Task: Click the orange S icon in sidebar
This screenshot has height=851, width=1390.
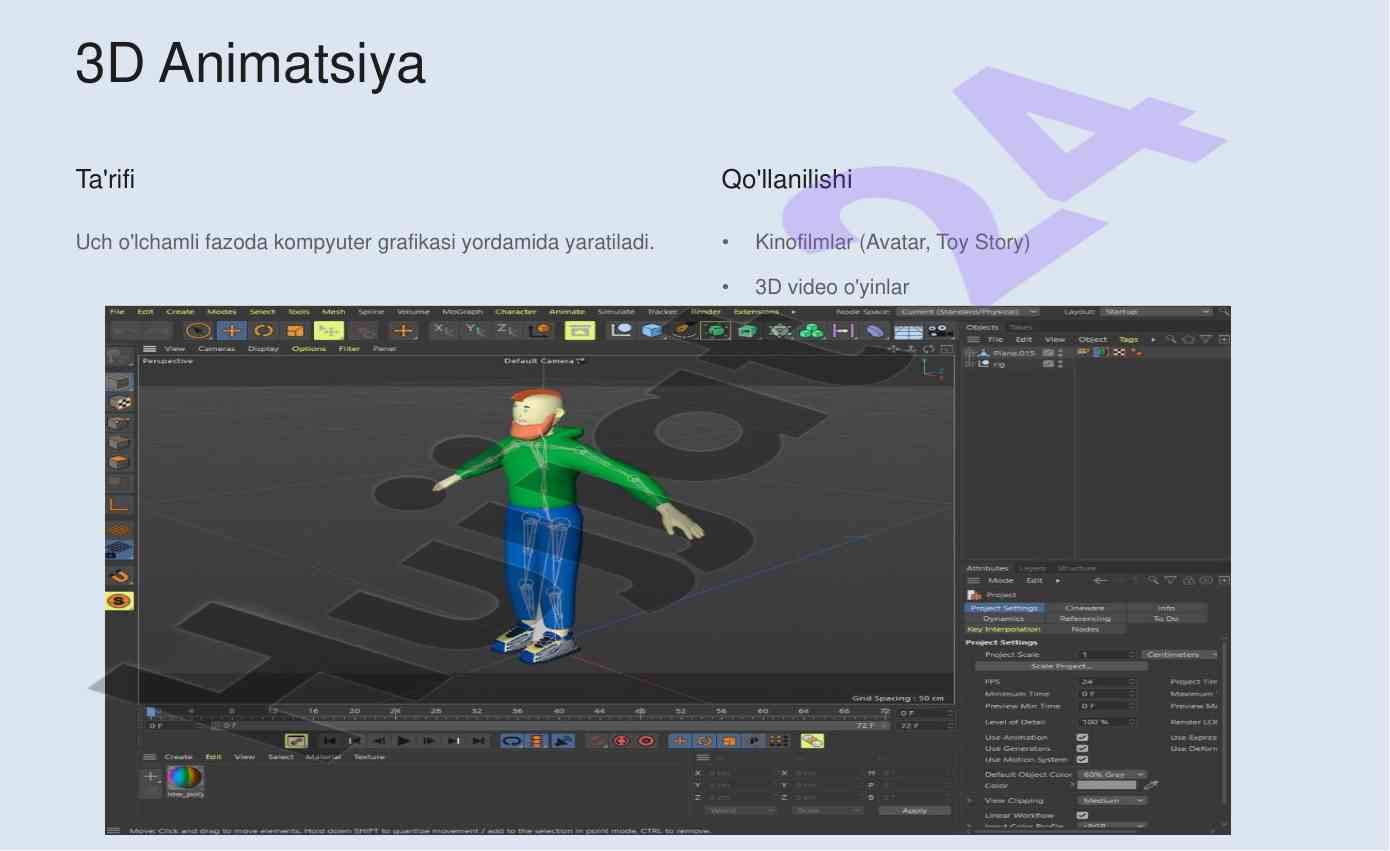Action: click(119, 601)
